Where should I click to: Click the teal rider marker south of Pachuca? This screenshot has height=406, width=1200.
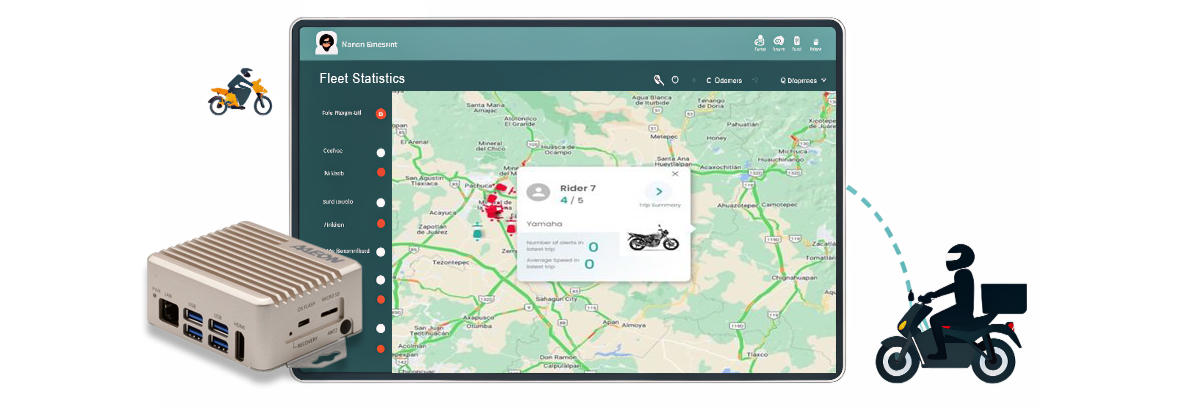(x=476, y=232)
